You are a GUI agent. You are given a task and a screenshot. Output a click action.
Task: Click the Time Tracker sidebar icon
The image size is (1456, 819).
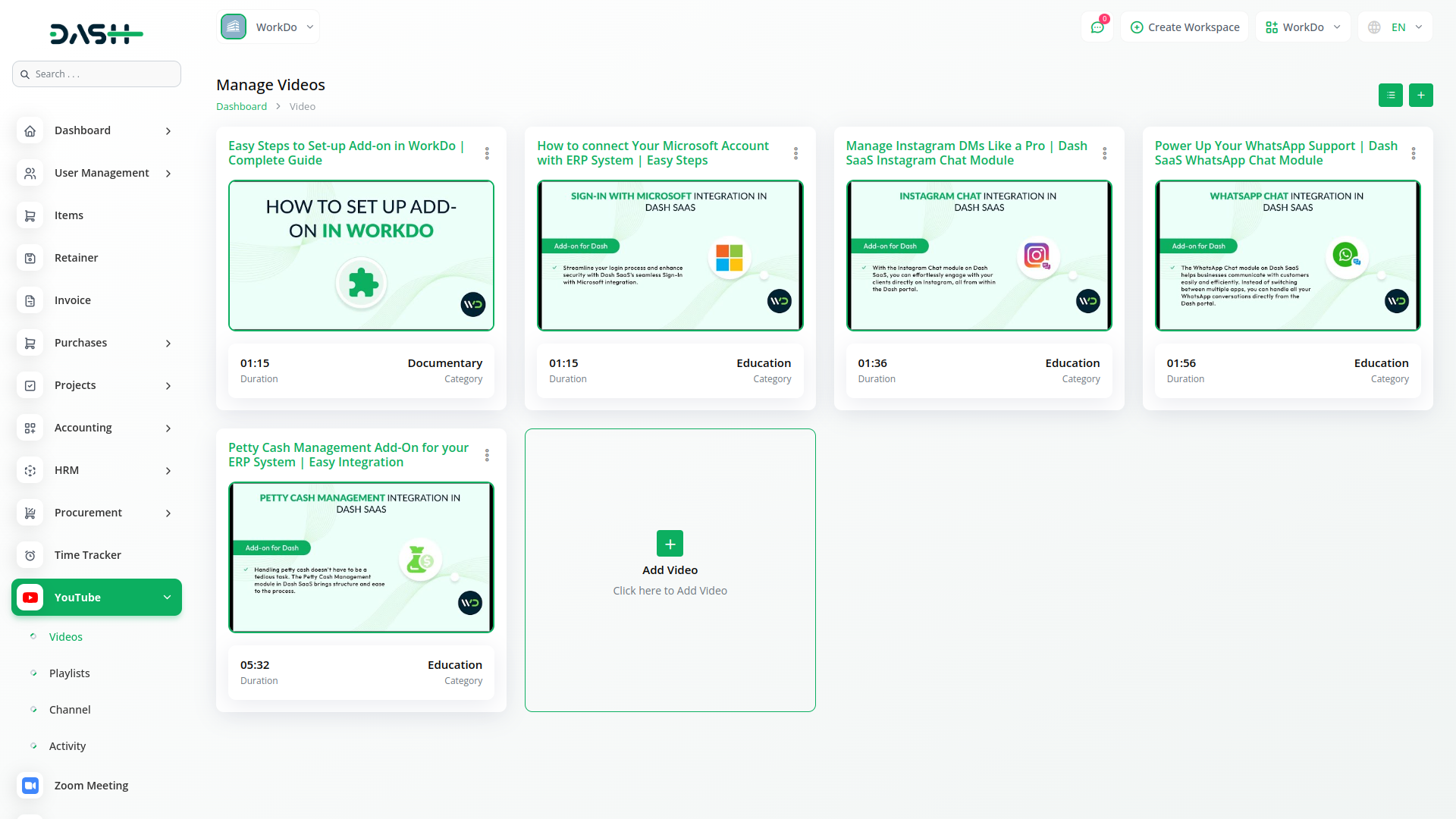30,555
